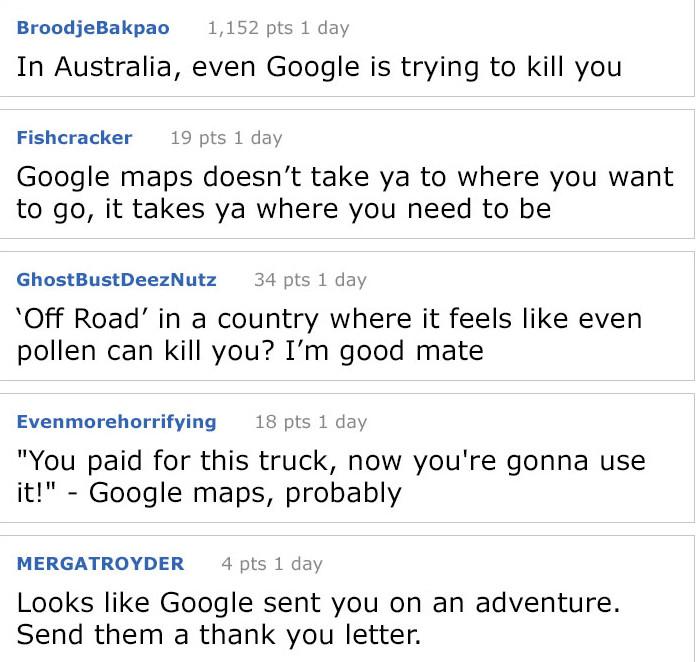Select the 'Looks like Google sent you' comment

(x=318, y=618)
